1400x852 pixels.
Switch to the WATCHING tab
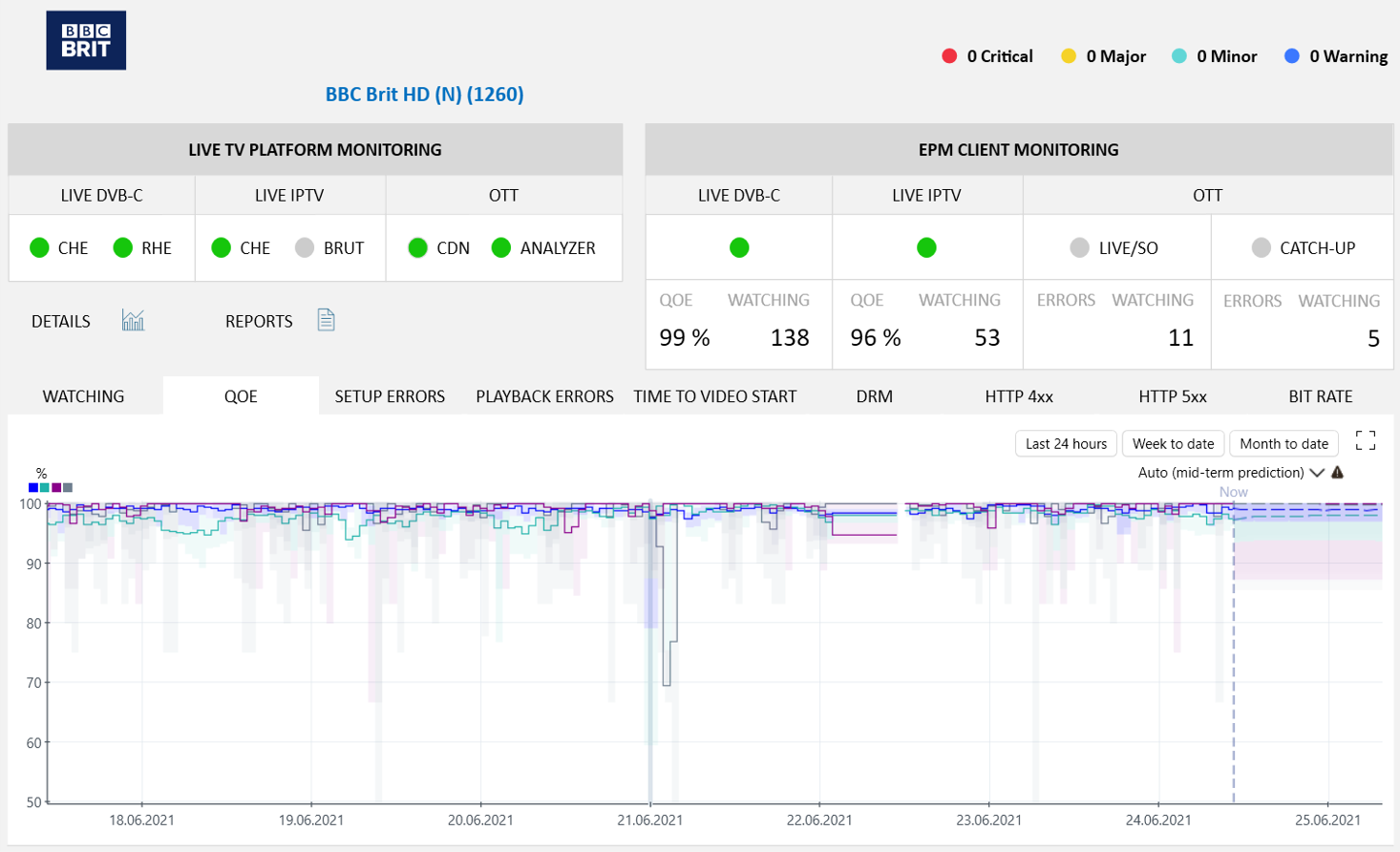point(84,396)
